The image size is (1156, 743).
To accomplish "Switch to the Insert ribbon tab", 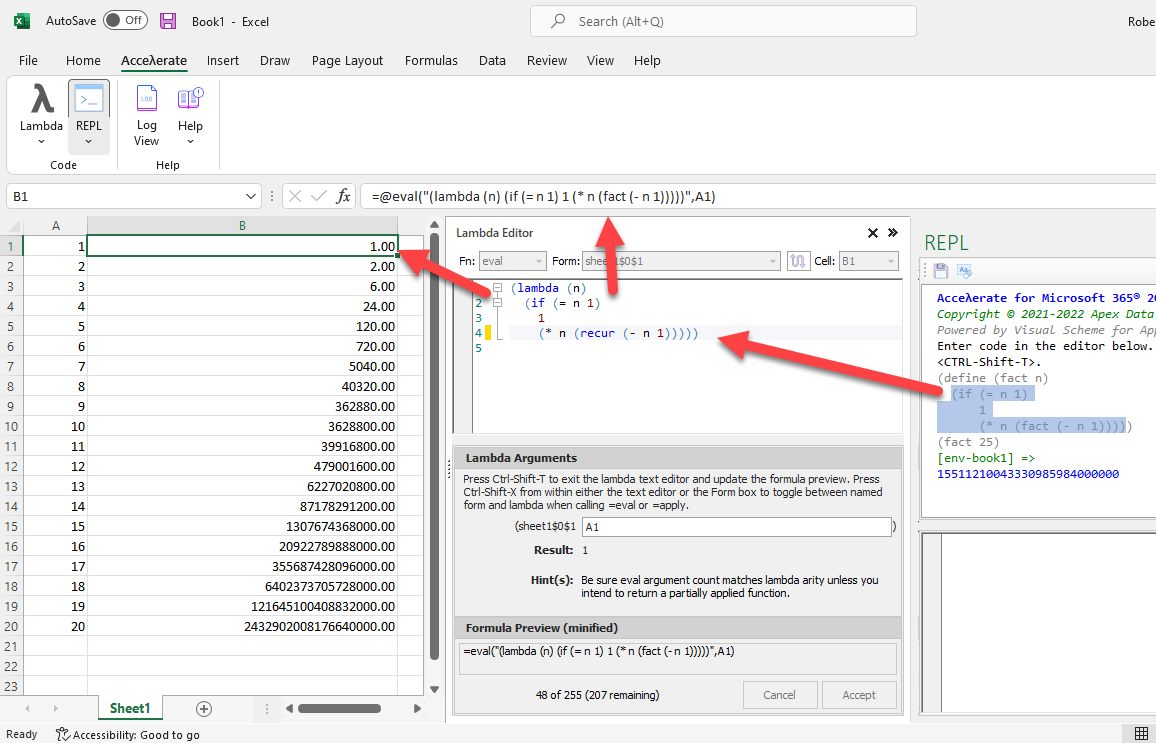I will point(223,60).
